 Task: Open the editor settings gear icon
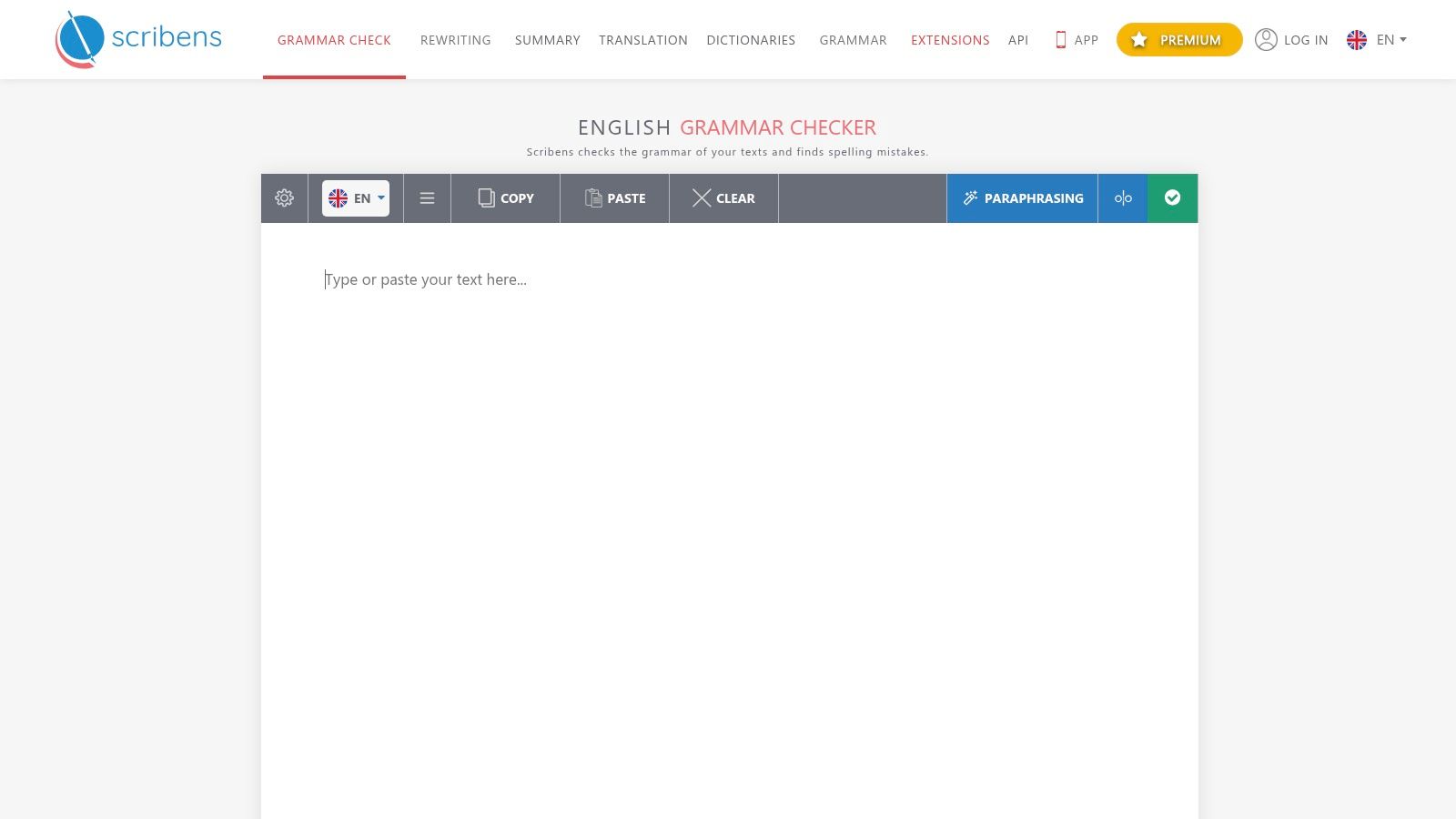point(284,198)
